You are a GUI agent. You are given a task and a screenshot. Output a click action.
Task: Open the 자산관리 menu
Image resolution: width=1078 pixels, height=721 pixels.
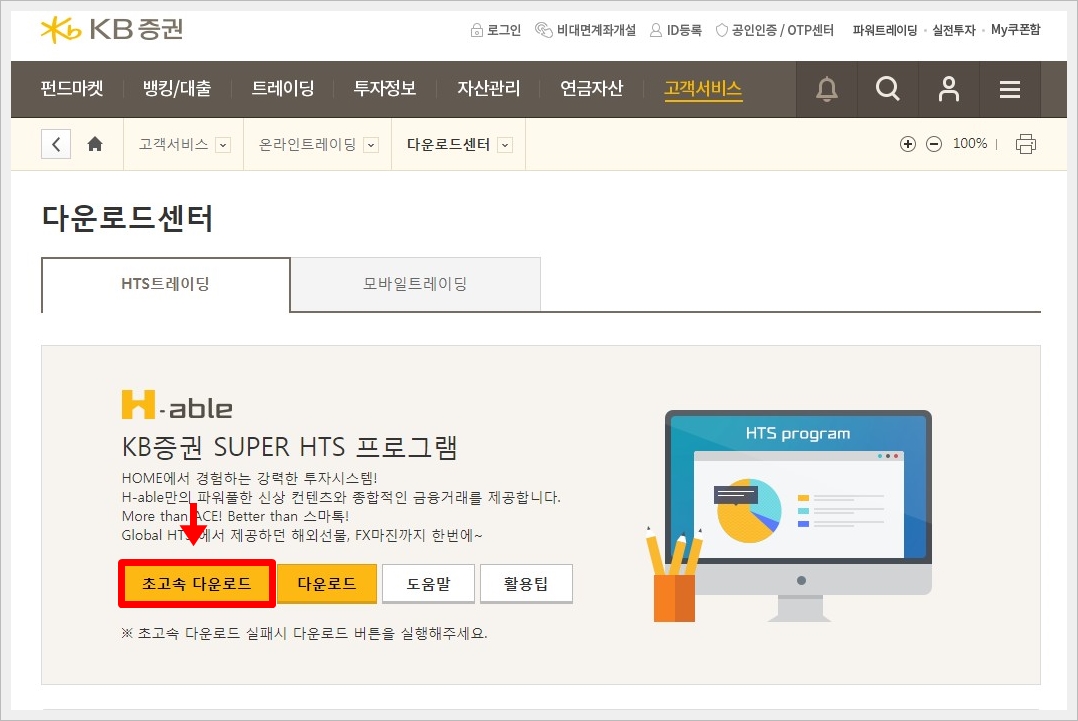489,89
